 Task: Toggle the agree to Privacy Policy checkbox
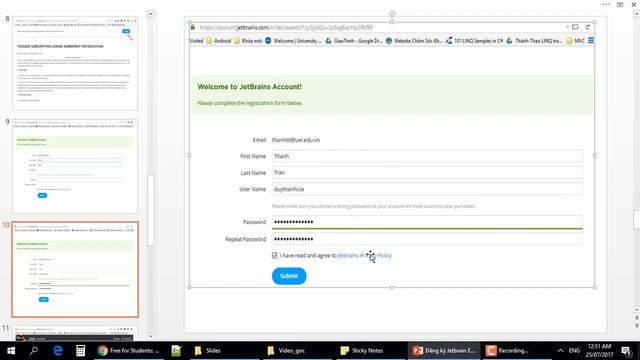click(x=274, y=256)
